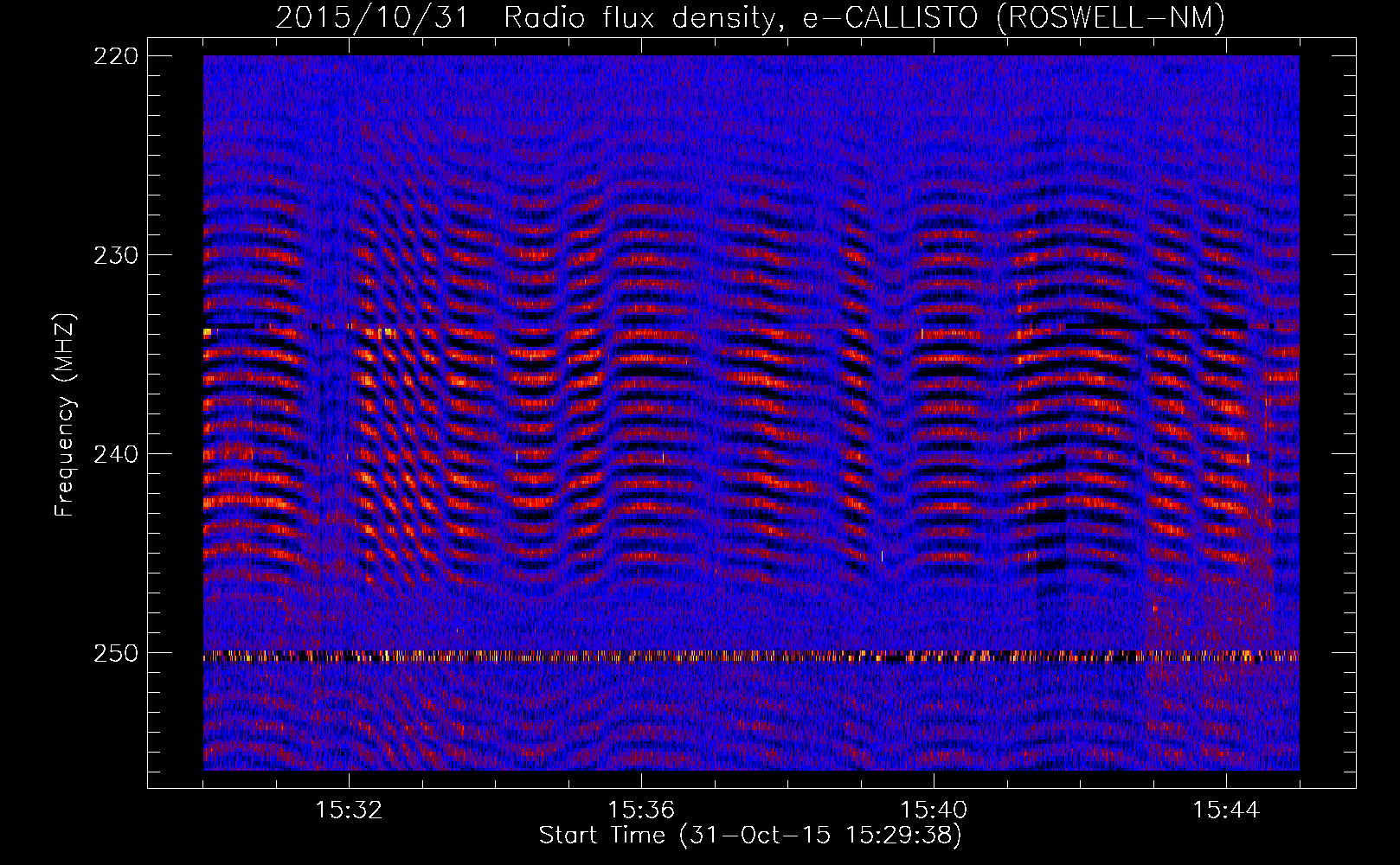Click the 15:40 time tick label
The height and width of the screenshot is (865, 1400).
[934, 811]
